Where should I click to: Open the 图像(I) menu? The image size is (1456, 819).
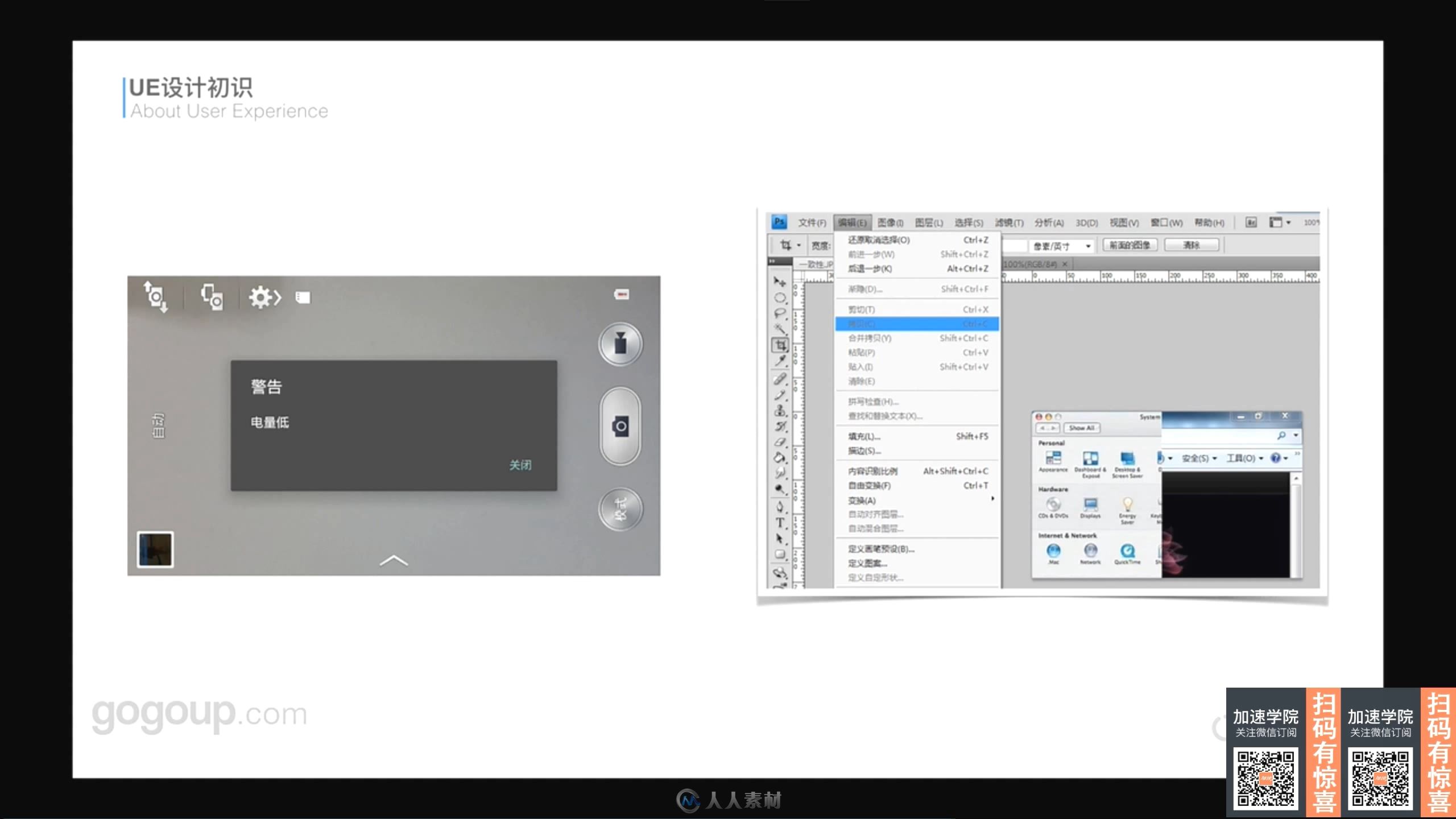(890, 222)
